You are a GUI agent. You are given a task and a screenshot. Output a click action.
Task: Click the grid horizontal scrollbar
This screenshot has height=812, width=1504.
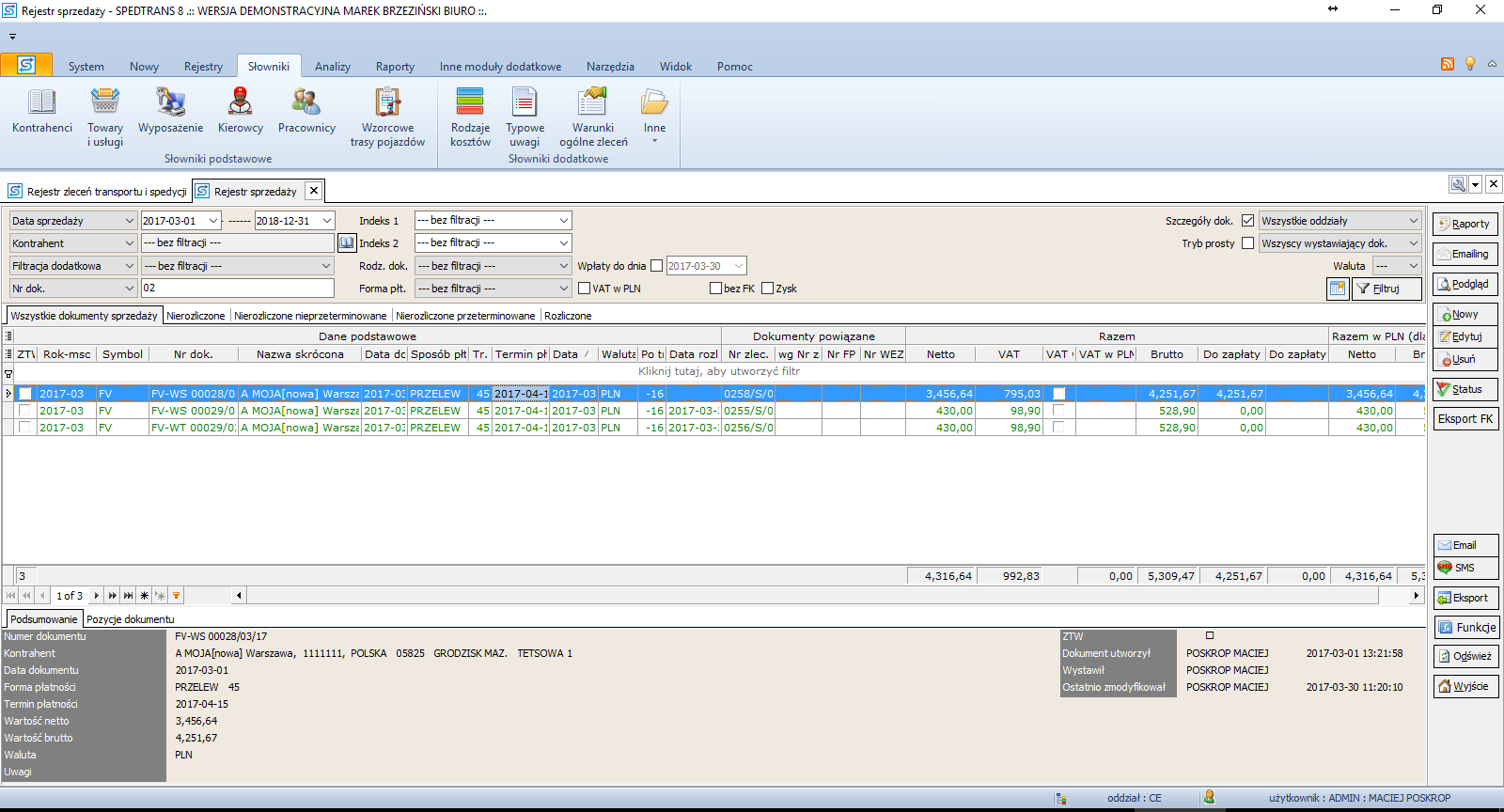click(x=828, y=595)
